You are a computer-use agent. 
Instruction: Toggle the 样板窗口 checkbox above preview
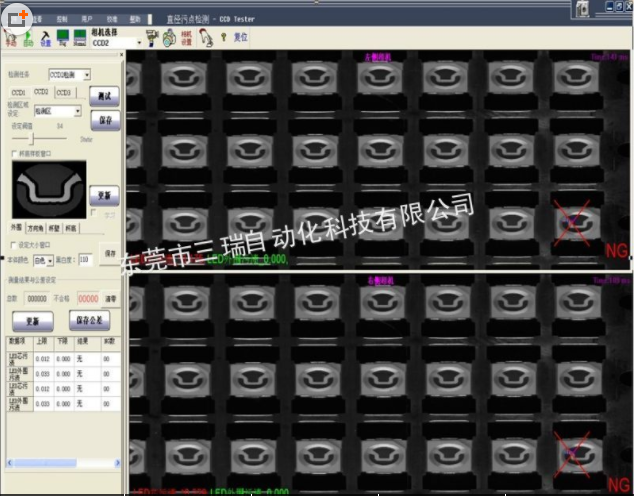(x=15, y=154)
